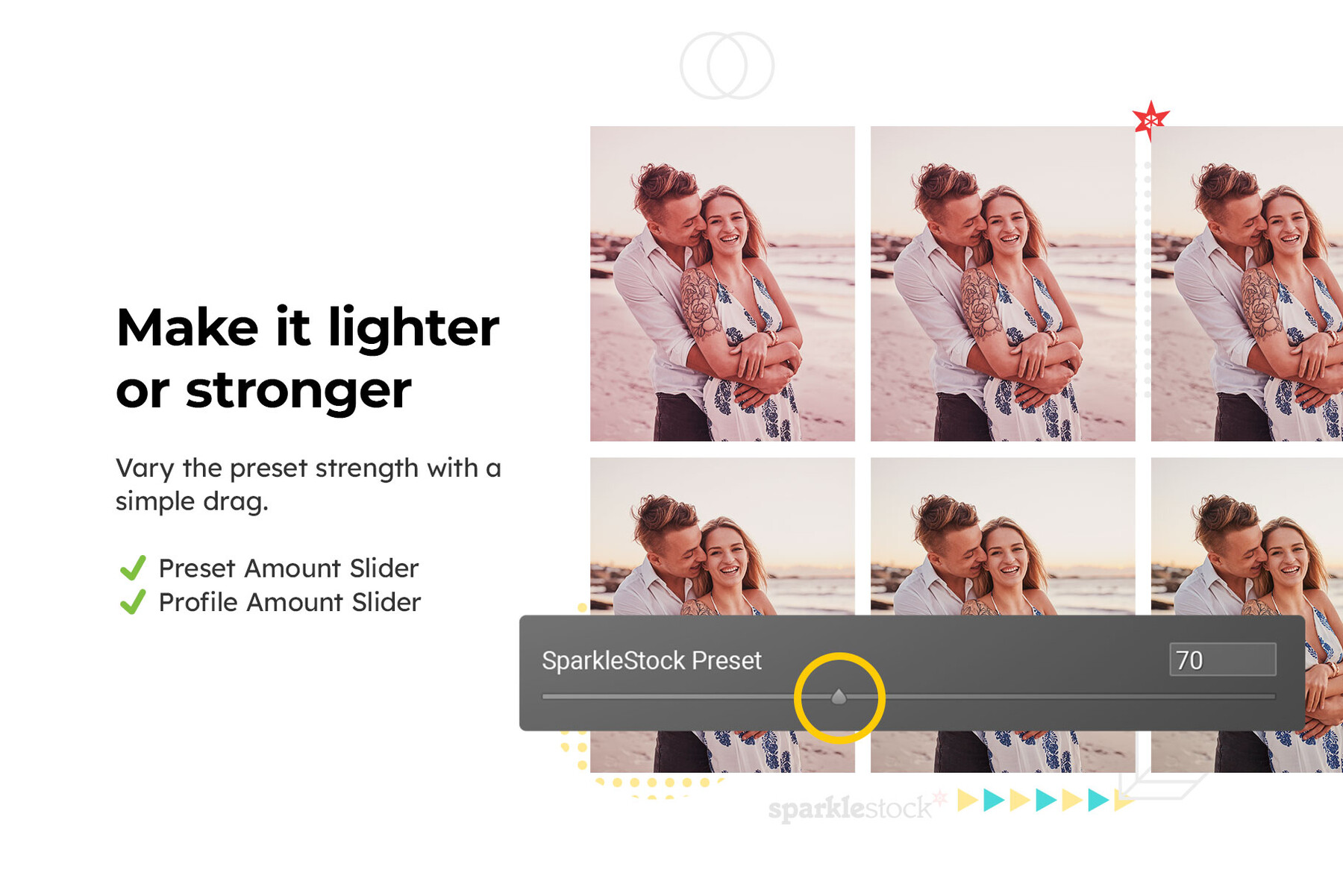Select the first teal triangle arrow icon
The width and height of the screenshot is (1343, 896).
tap(992, 800)
